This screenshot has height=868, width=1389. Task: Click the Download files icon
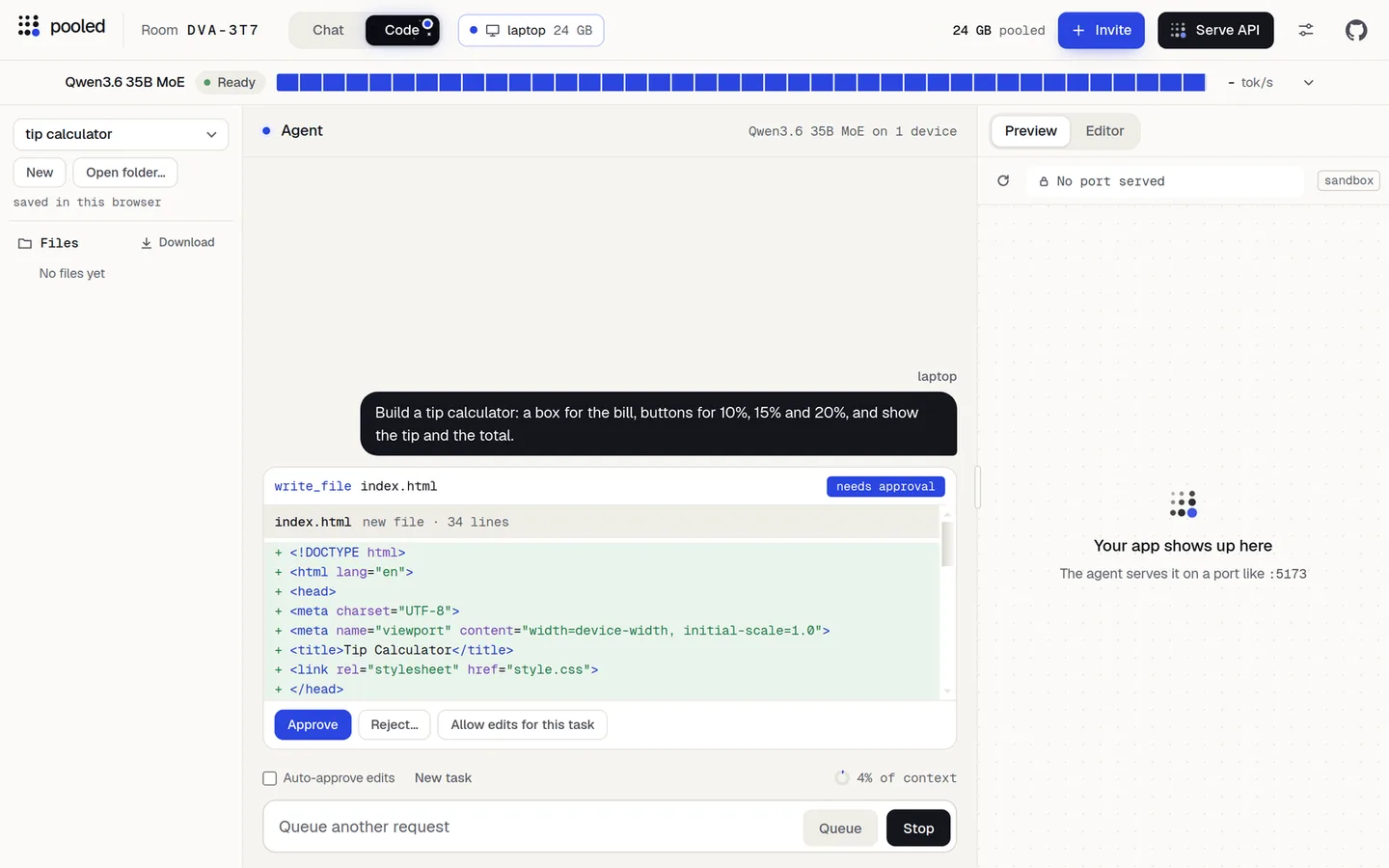tap(147, 243)
